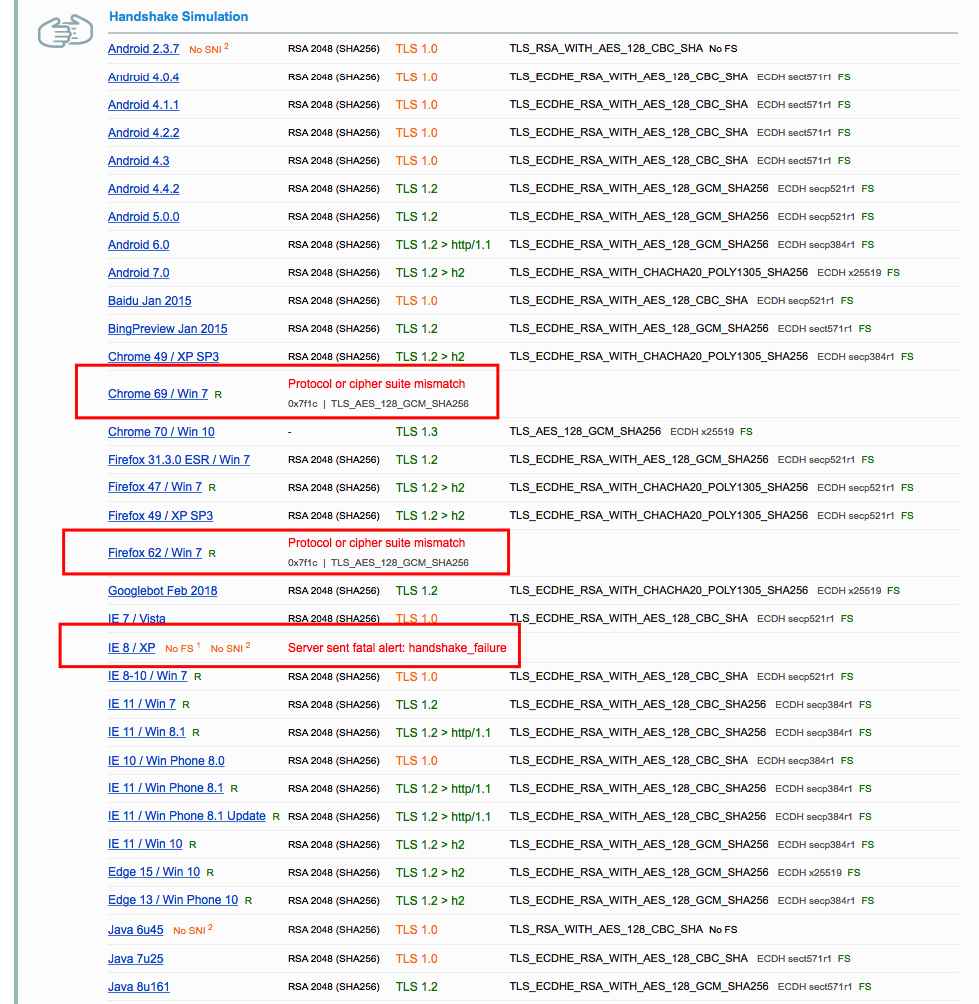Open the Android 4.3 client link
The height and width of the screenshot is (1004, 979).
click(138, 161)
